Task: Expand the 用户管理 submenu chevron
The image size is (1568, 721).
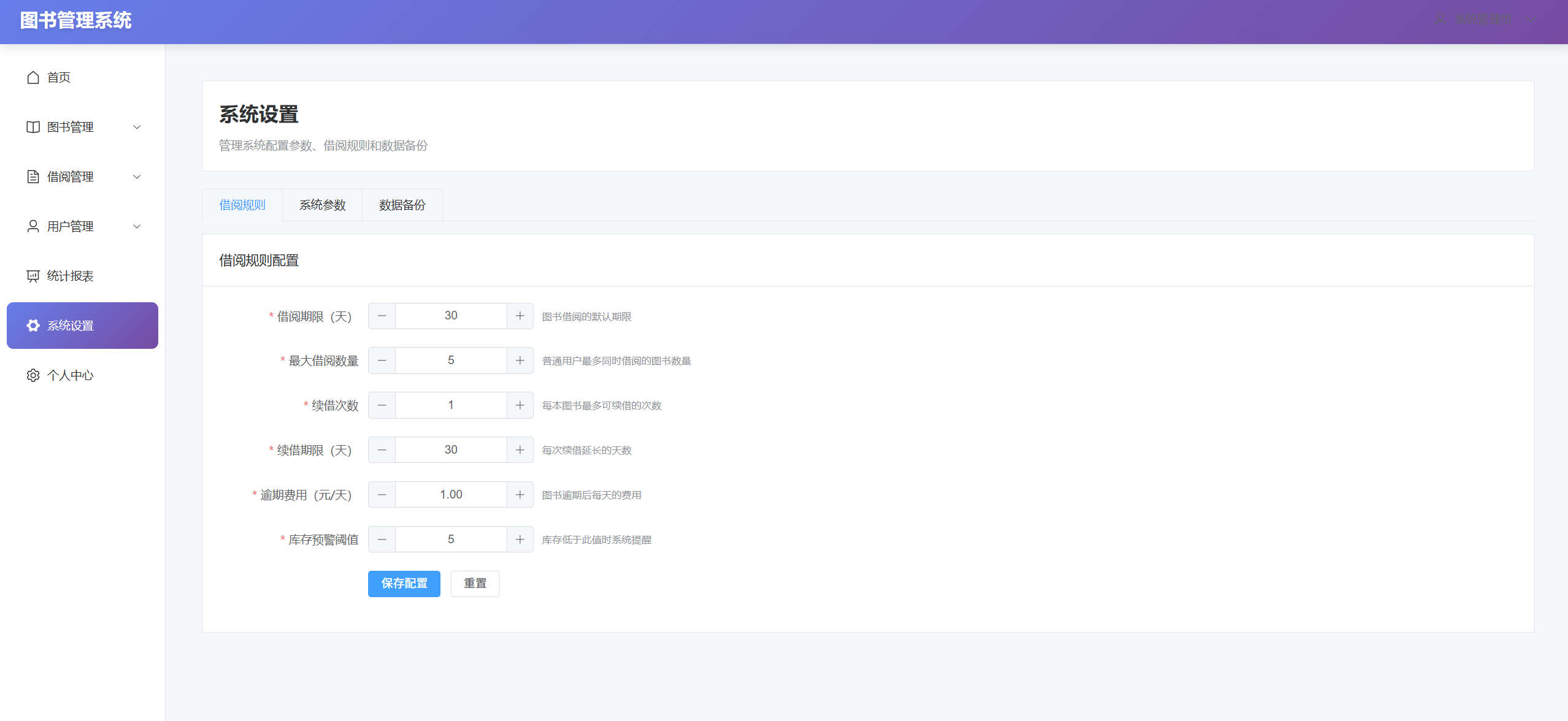Action: click(x=137, y=226)
